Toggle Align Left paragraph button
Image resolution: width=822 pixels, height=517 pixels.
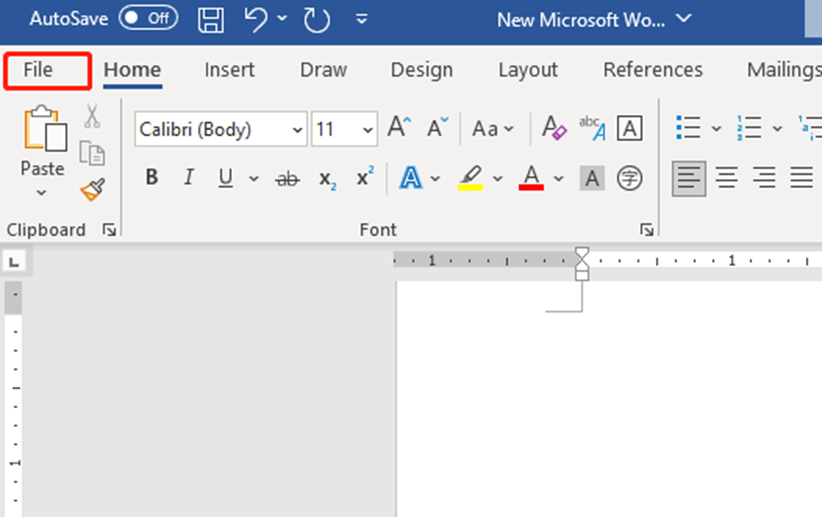coord(689,178)
